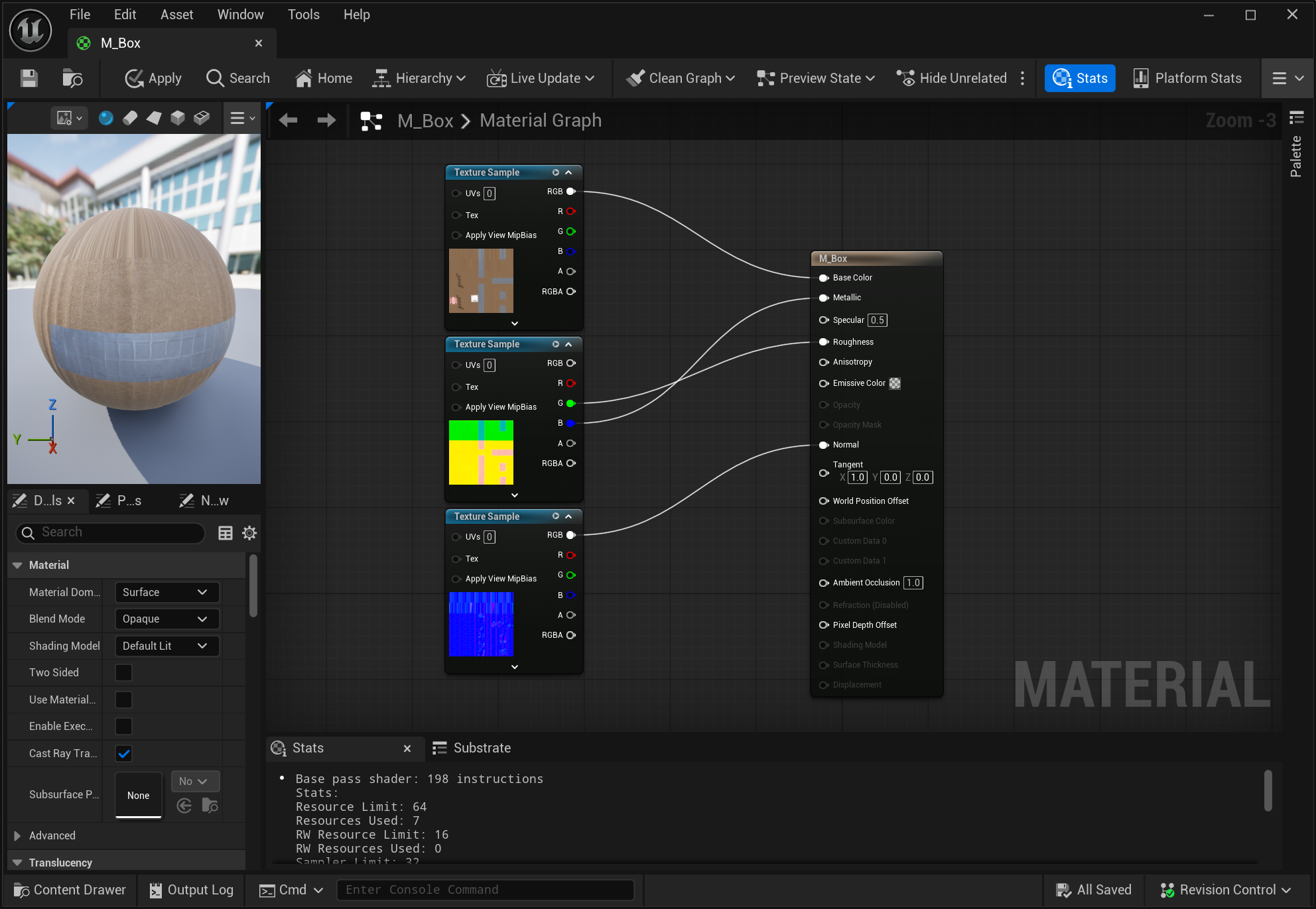Screen dimensions: 1316x909
Task: Expand the Advanced section
Action: click(18, 835)
